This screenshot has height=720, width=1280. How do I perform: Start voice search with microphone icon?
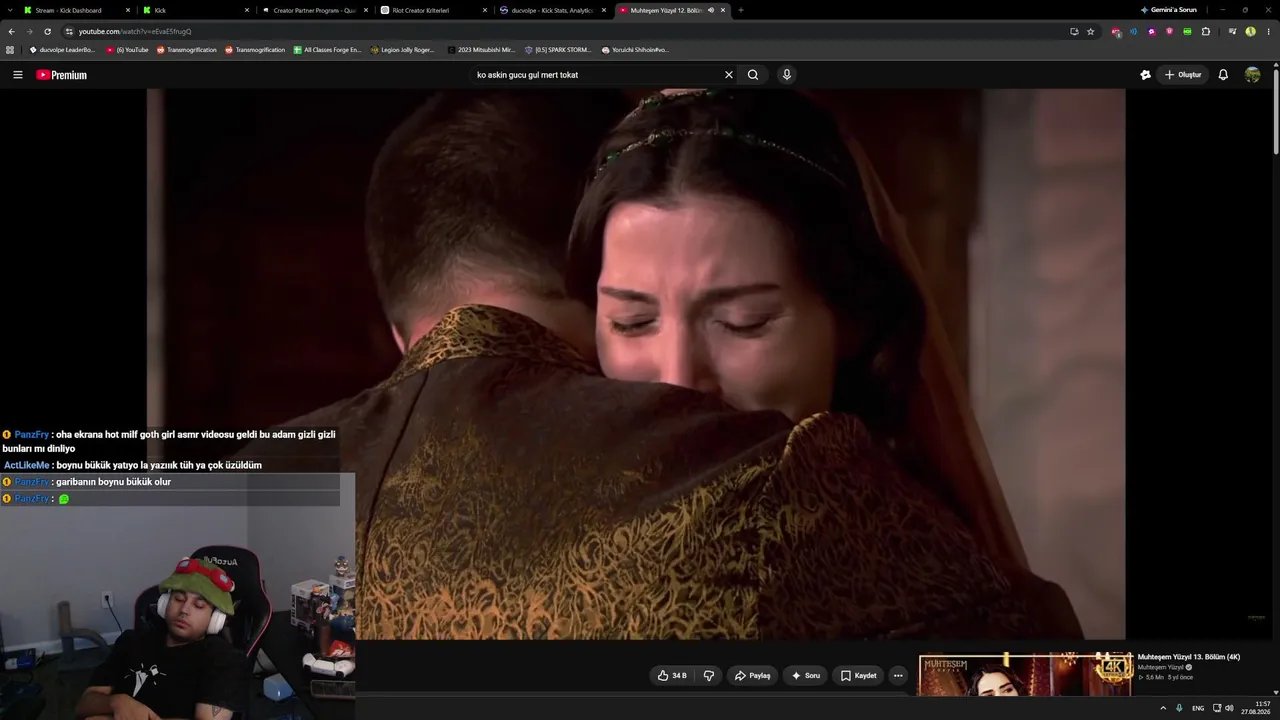(x=787, y=75)
